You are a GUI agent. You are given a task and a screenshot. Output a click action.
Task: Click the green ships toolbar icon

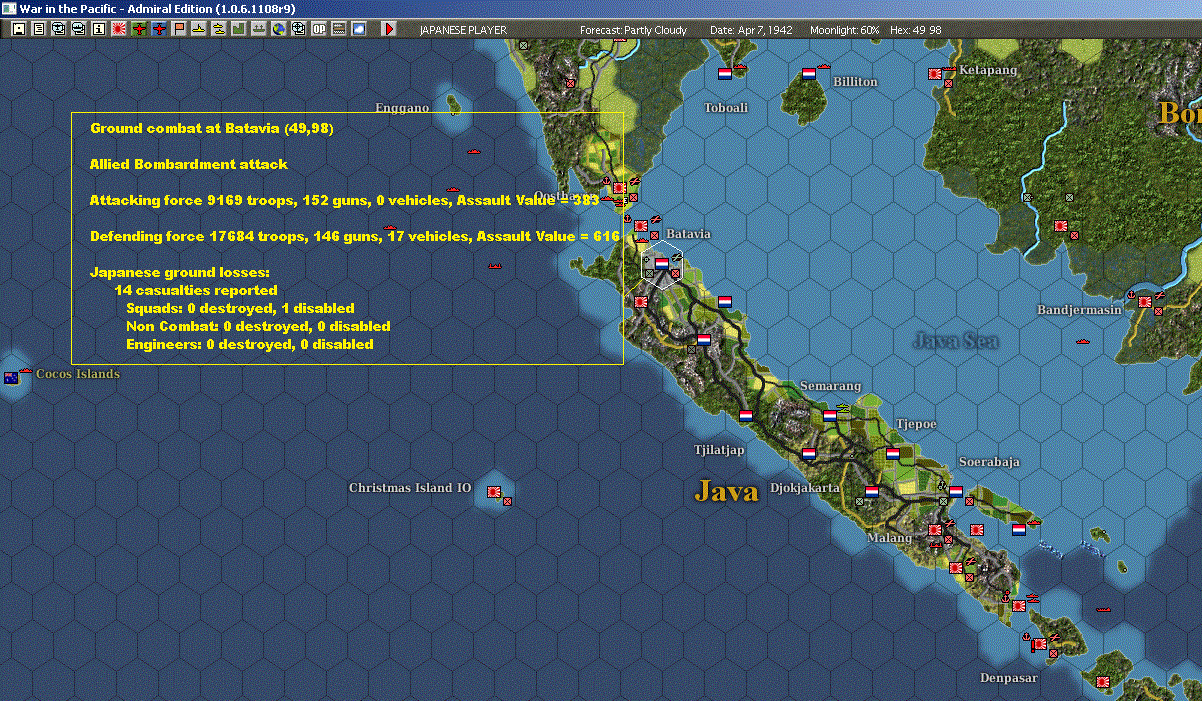tap(258, 29)
